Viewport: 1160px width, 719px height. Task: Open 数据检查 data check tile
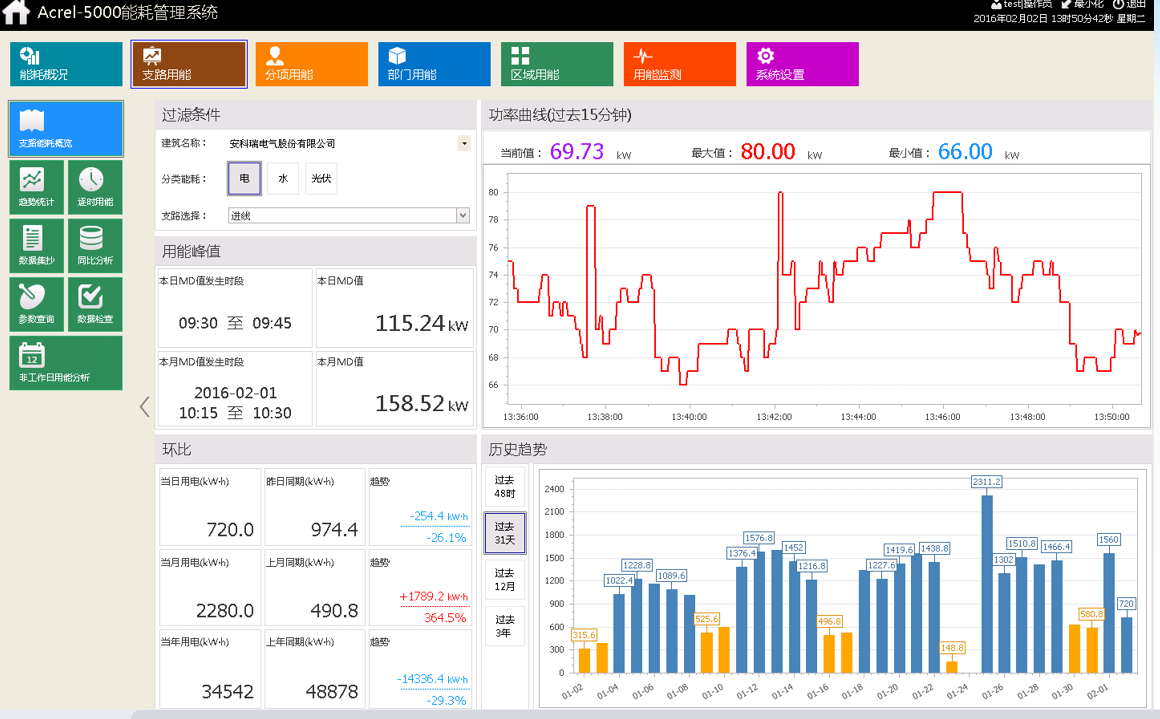(94, 304)
